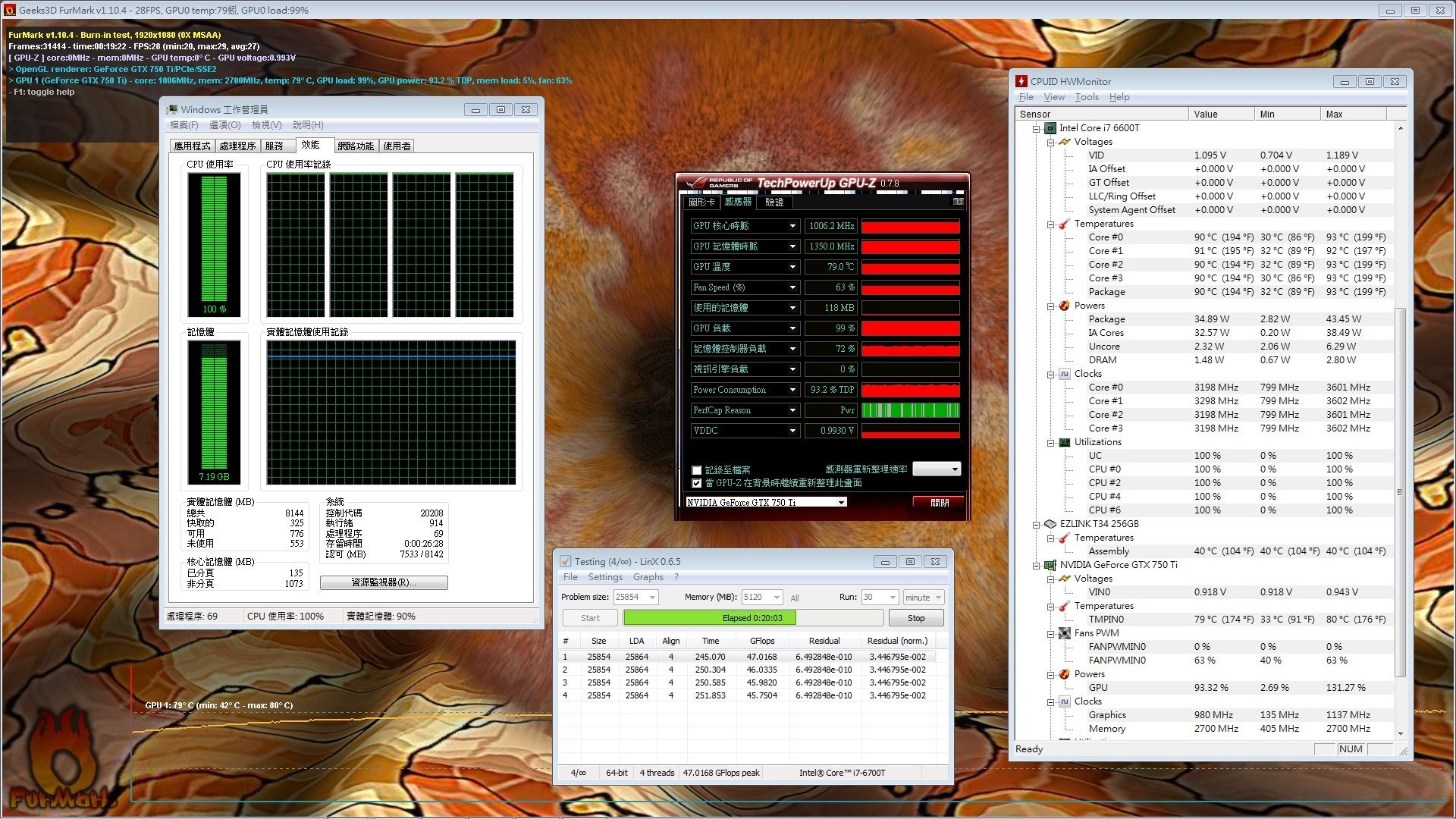Viewport: 1456px width, 819px height.
Task: Switch to GPU-Z 圖形卡 tab
Action: click(x=701, y=202)
